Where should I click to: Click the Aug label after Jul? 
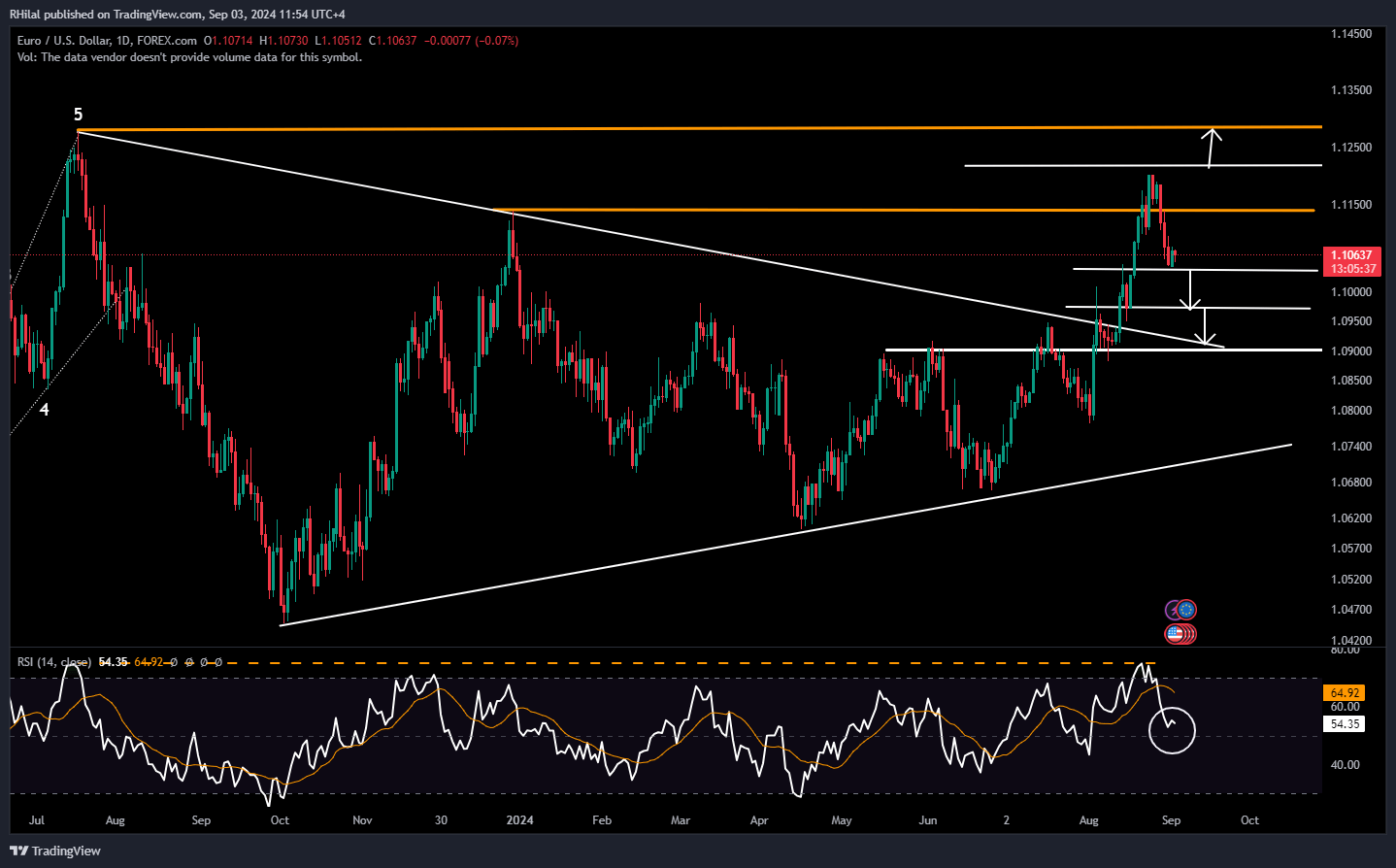[116, 820]
